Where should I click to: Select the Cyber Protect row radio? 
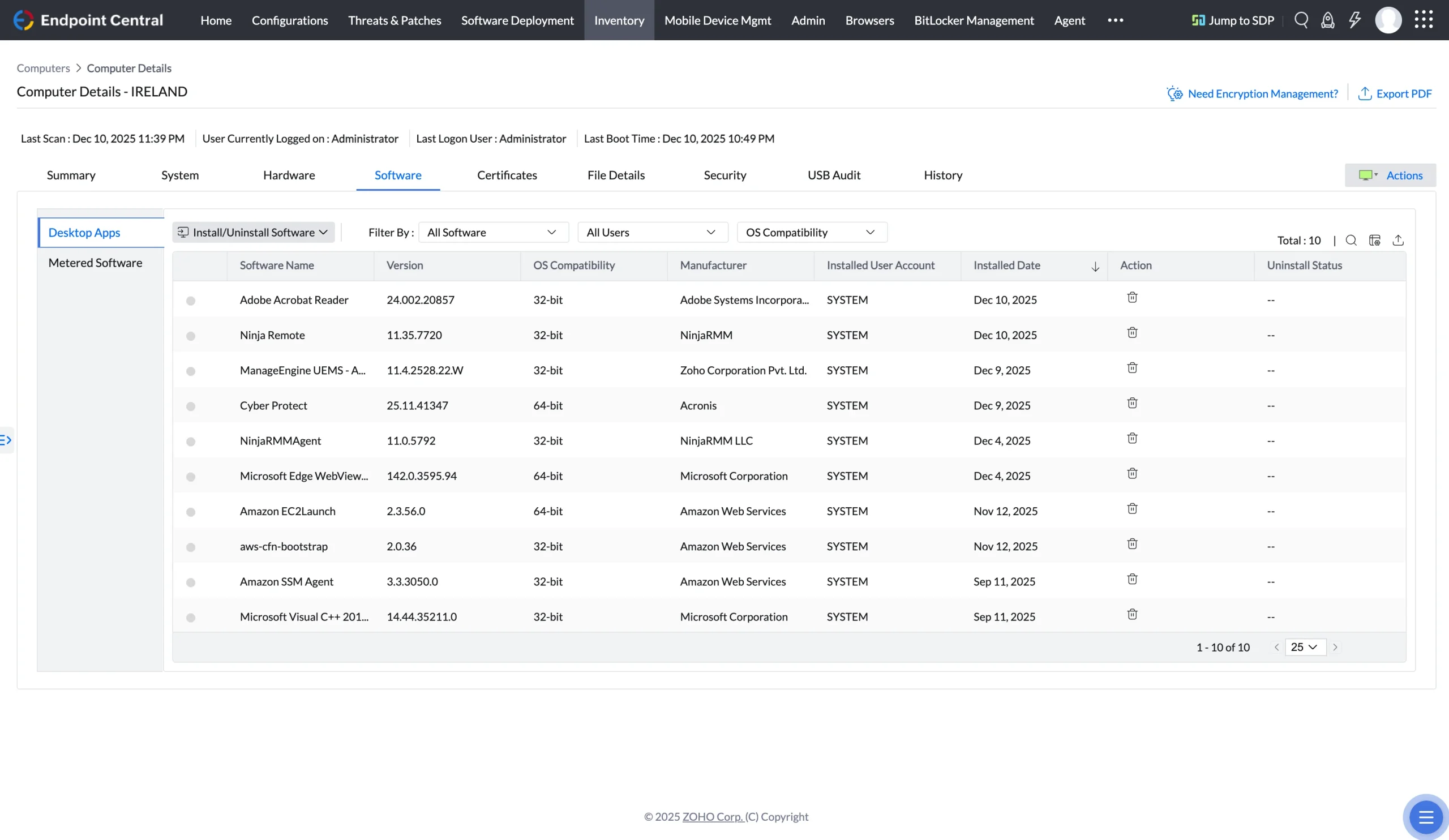[190, 406]
